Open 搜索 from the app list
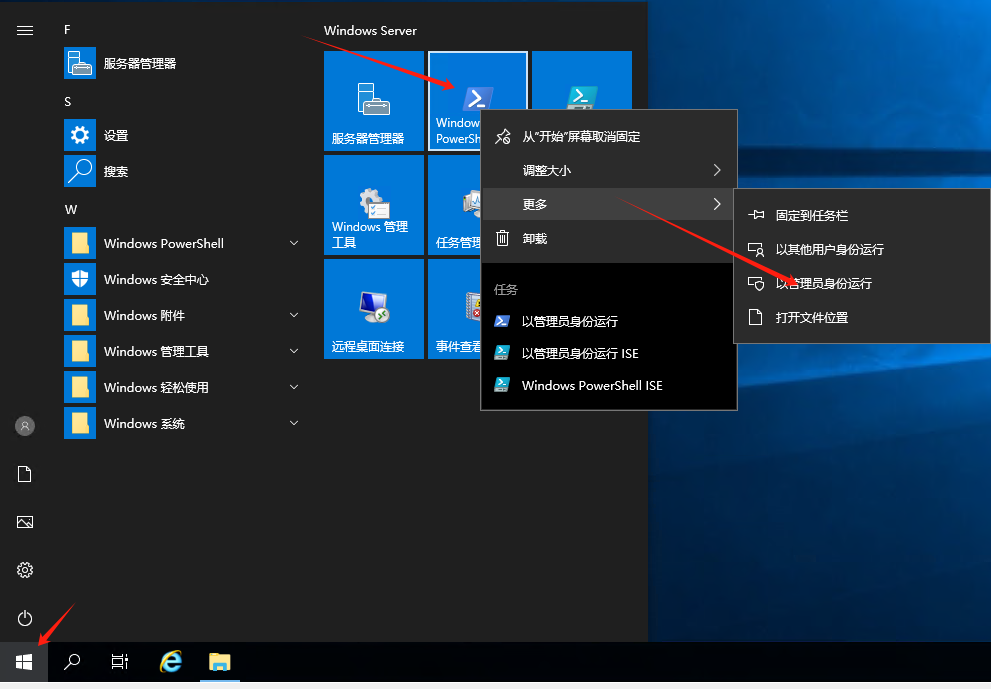 coord(182,171)
